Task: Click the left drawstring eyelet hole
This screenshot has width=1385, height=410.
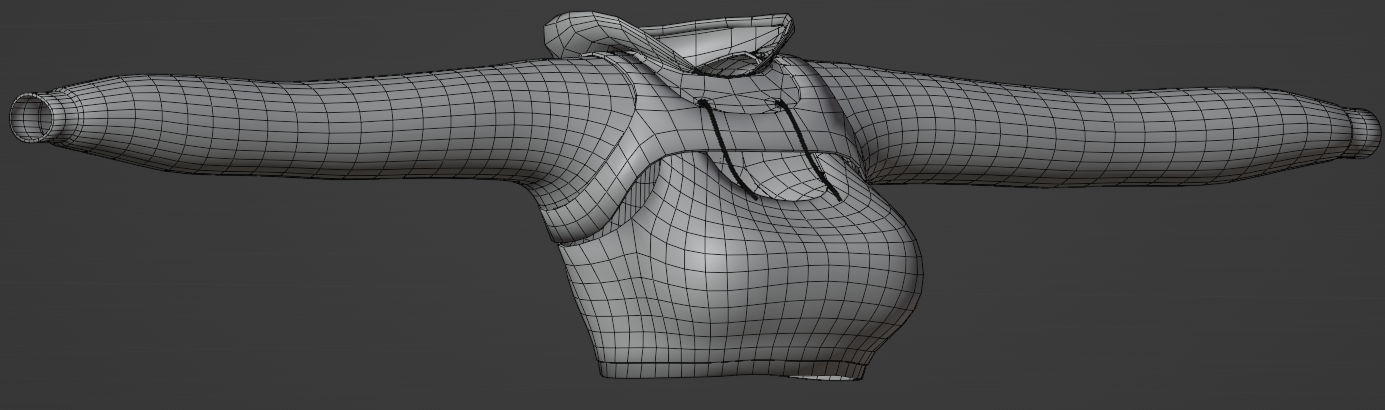Action: tap(704, 103)
